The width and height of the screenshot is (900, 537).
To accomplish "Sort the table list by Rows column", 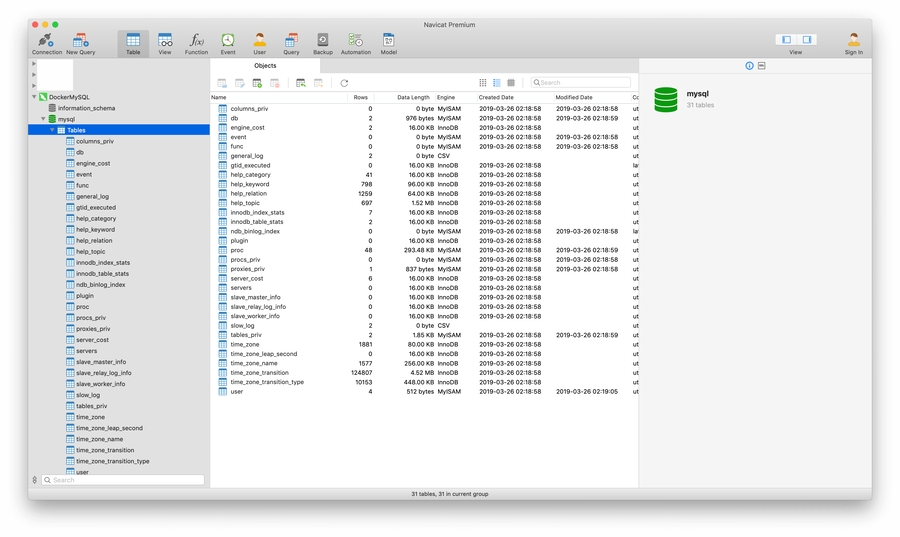I will coord(361,97).
